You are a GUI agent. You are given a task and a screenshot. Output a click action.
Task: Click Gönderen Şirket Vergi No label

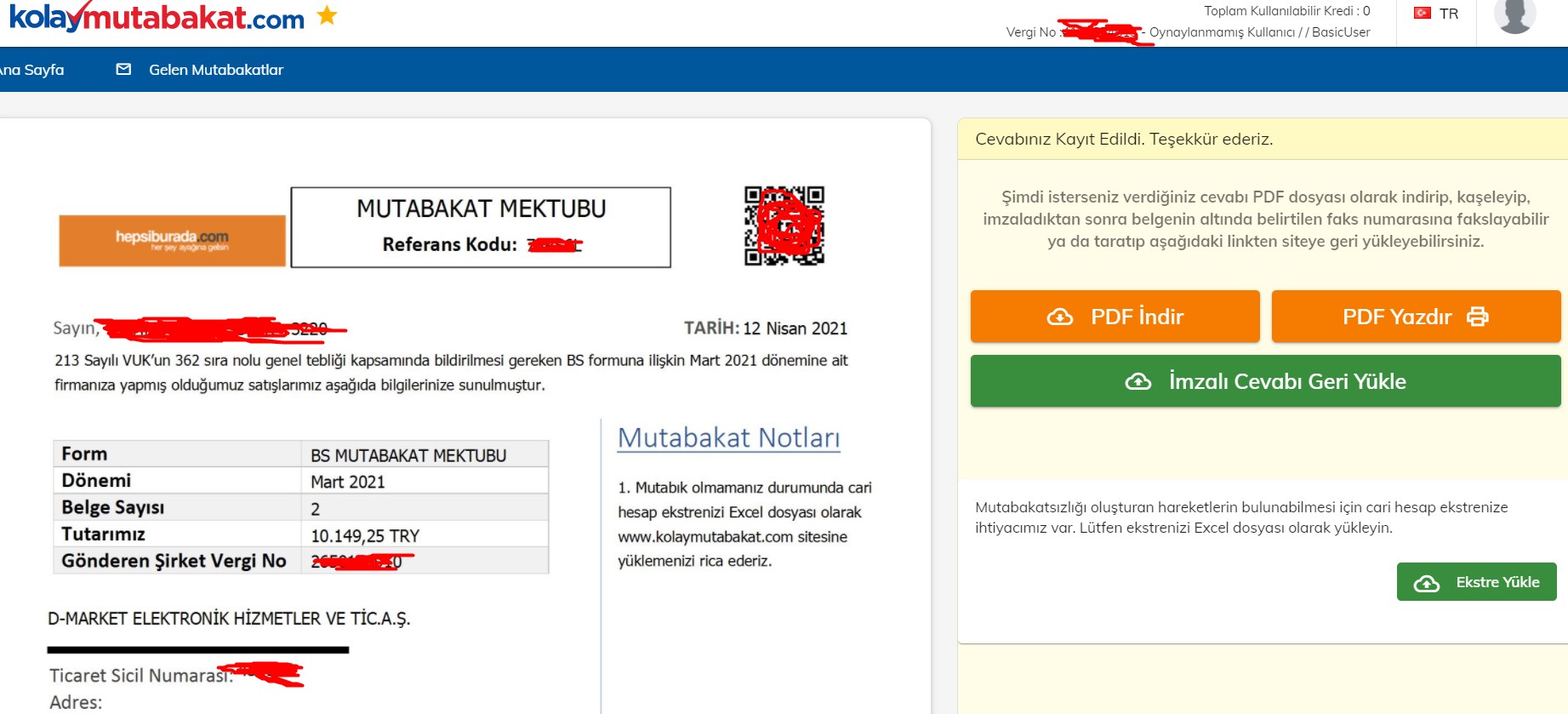click(x=174, y=561)
